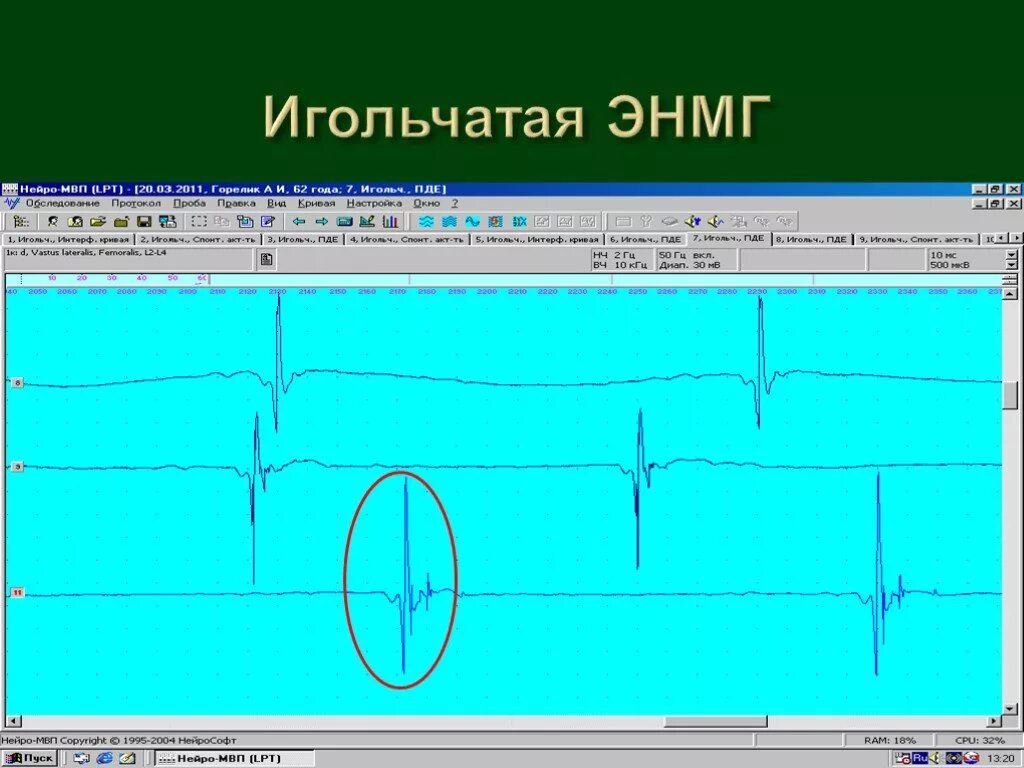Select trace marker labeled 11
Image resolution: width=1024 pixels, height=768 pixels.
(17, 593)
